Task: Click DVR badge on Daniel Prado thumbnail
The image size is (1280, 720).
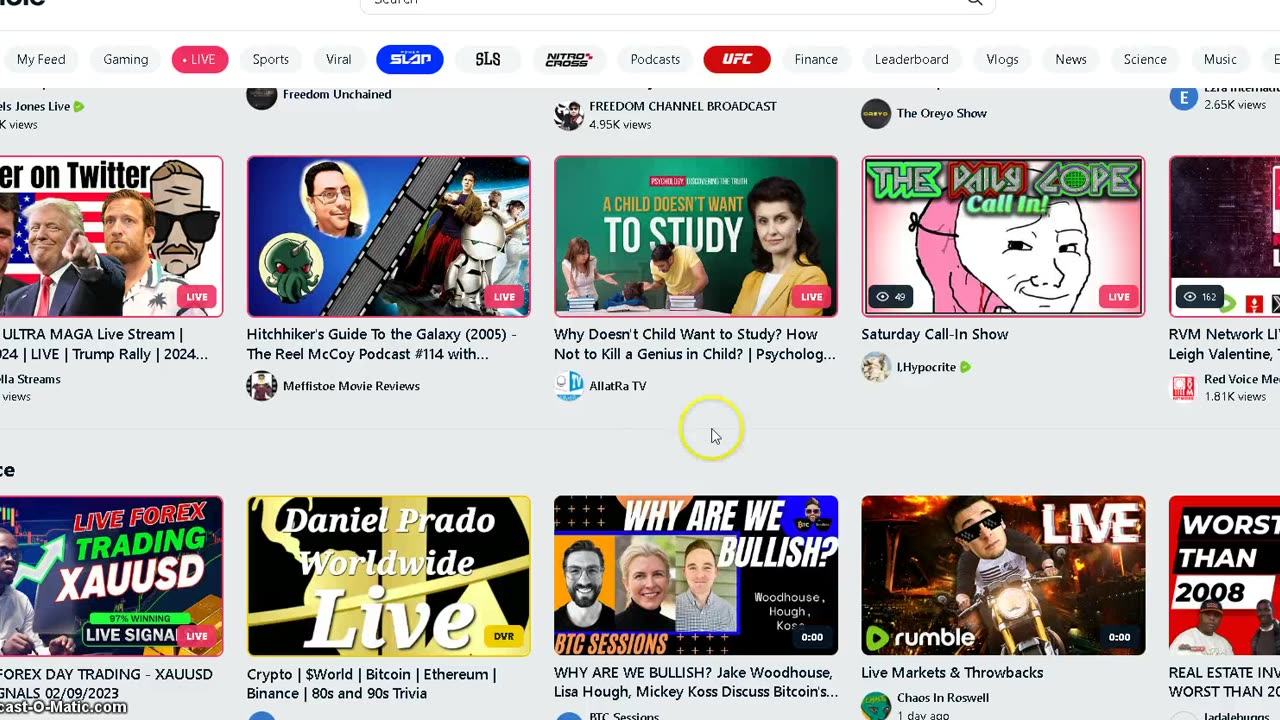Action: coord(503,637)
